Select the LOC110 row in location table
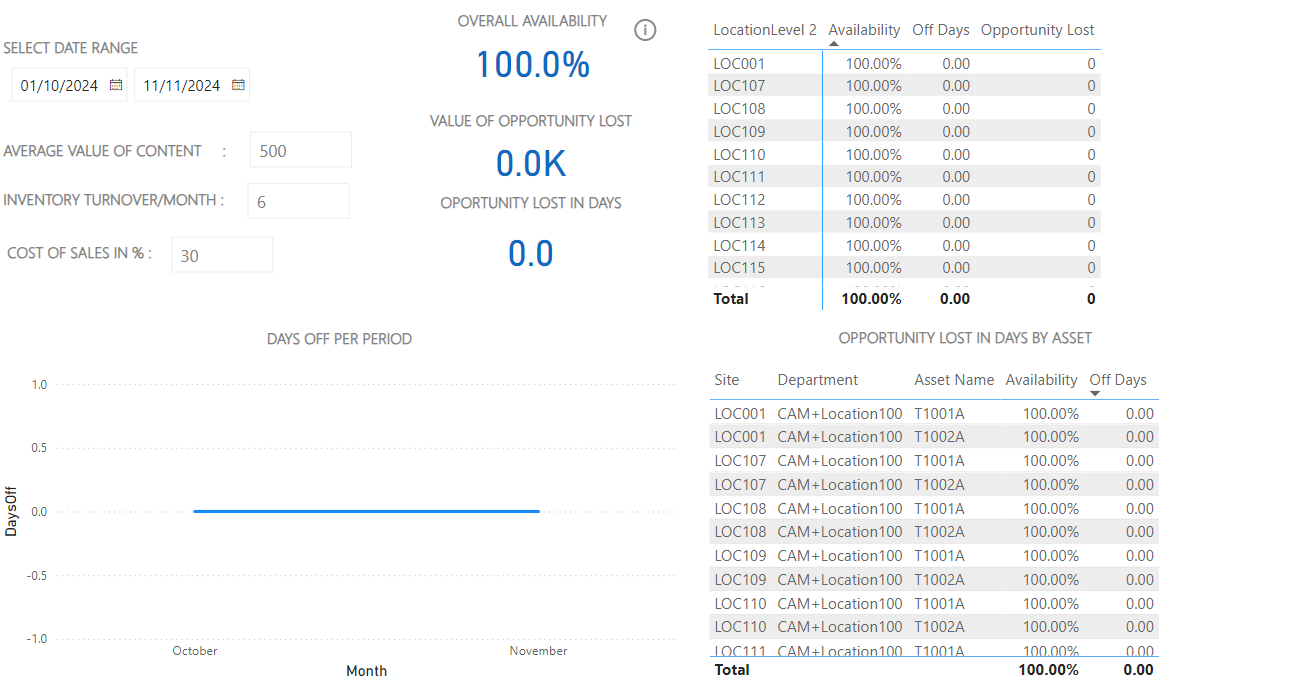Image resolution: width=1300 pixels, height=700 pixels. [740, 155]
